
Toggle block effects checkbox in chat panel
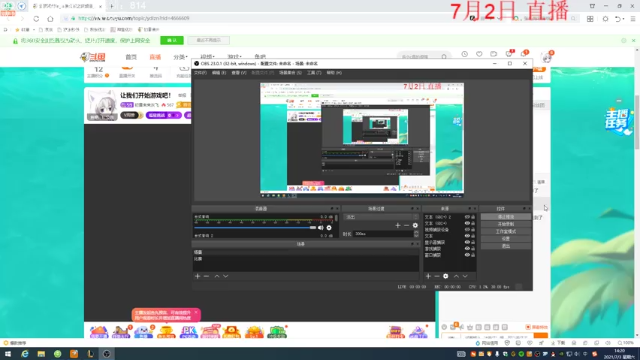pyautogui.click(x=528, y=327)
